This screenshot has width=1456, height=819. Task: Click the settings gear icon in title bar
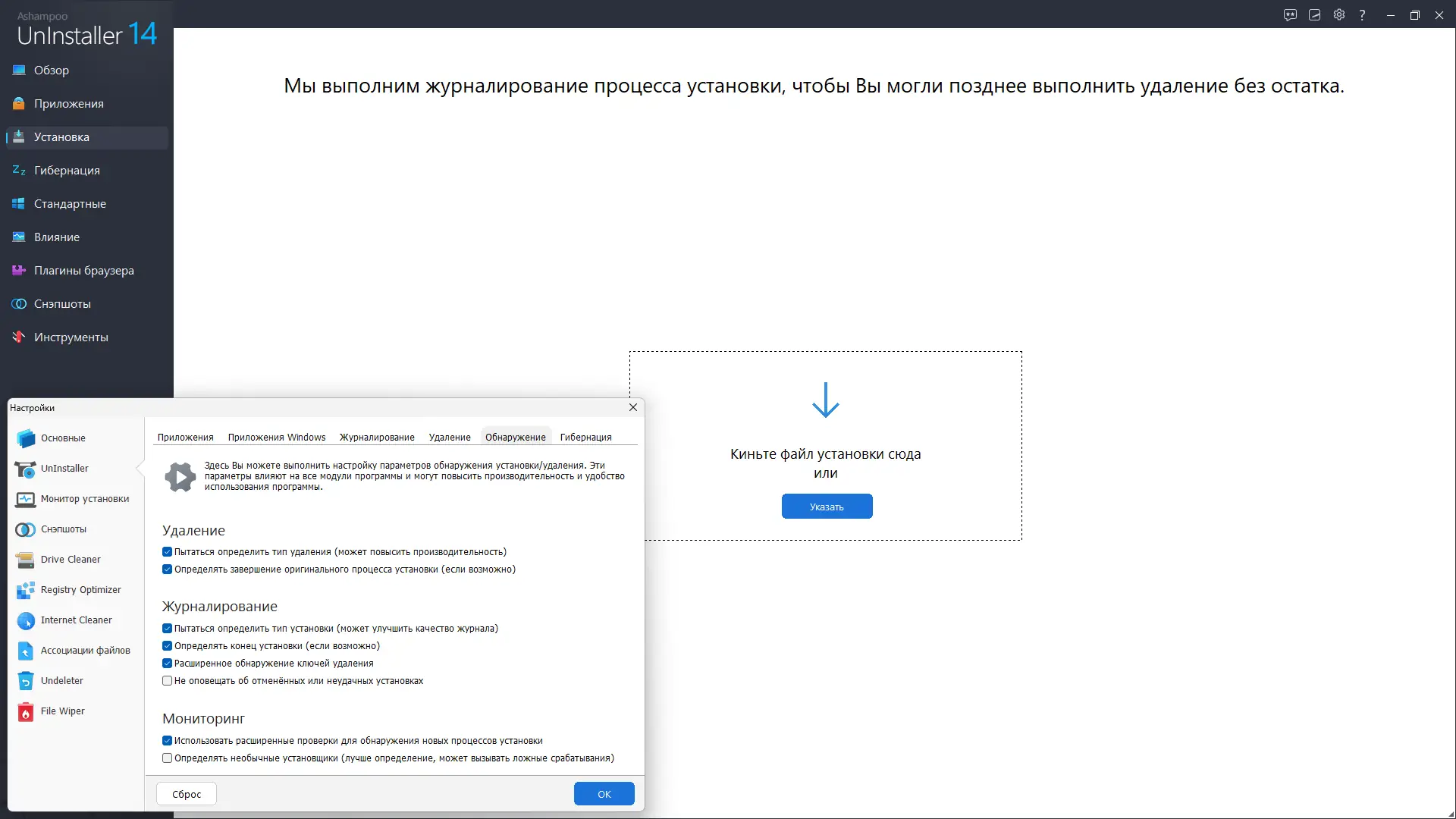1339,15
